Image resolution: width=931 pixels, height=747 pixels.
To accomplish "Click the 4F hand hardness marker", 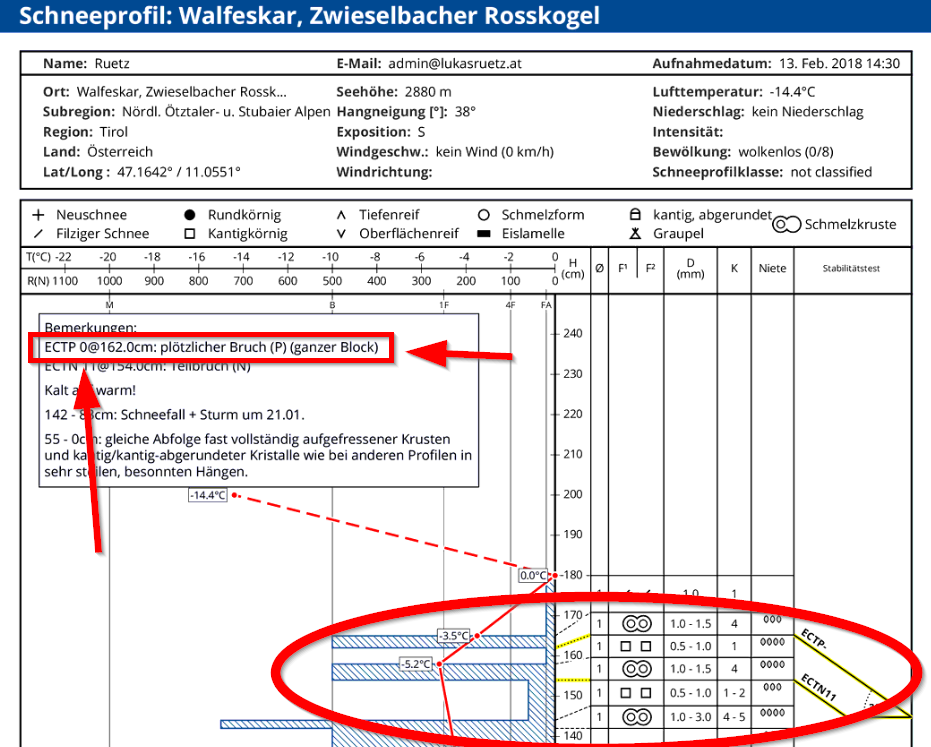I will pos(510,305).
